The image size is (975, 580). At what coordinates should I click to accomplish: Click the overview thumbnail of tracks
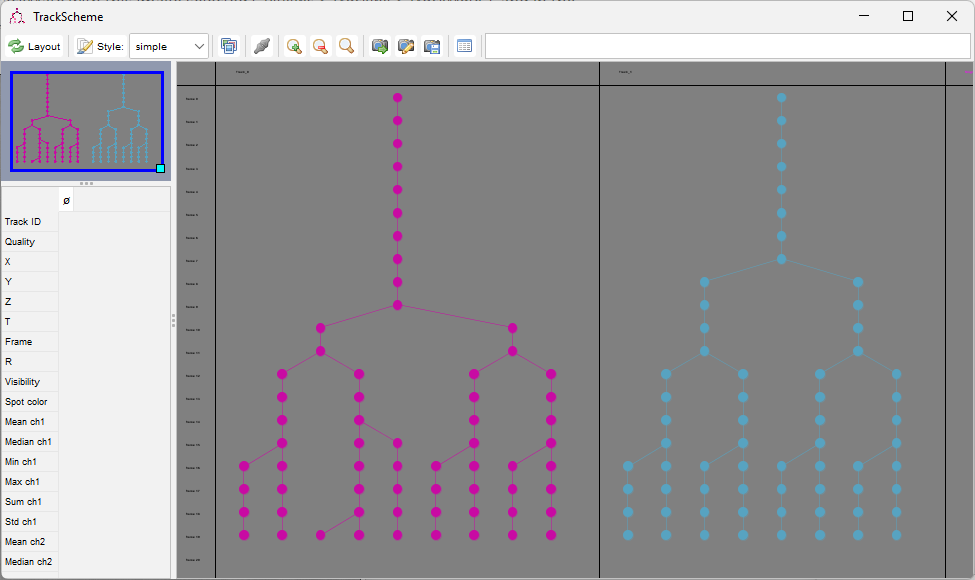click(x=86, y=121)
